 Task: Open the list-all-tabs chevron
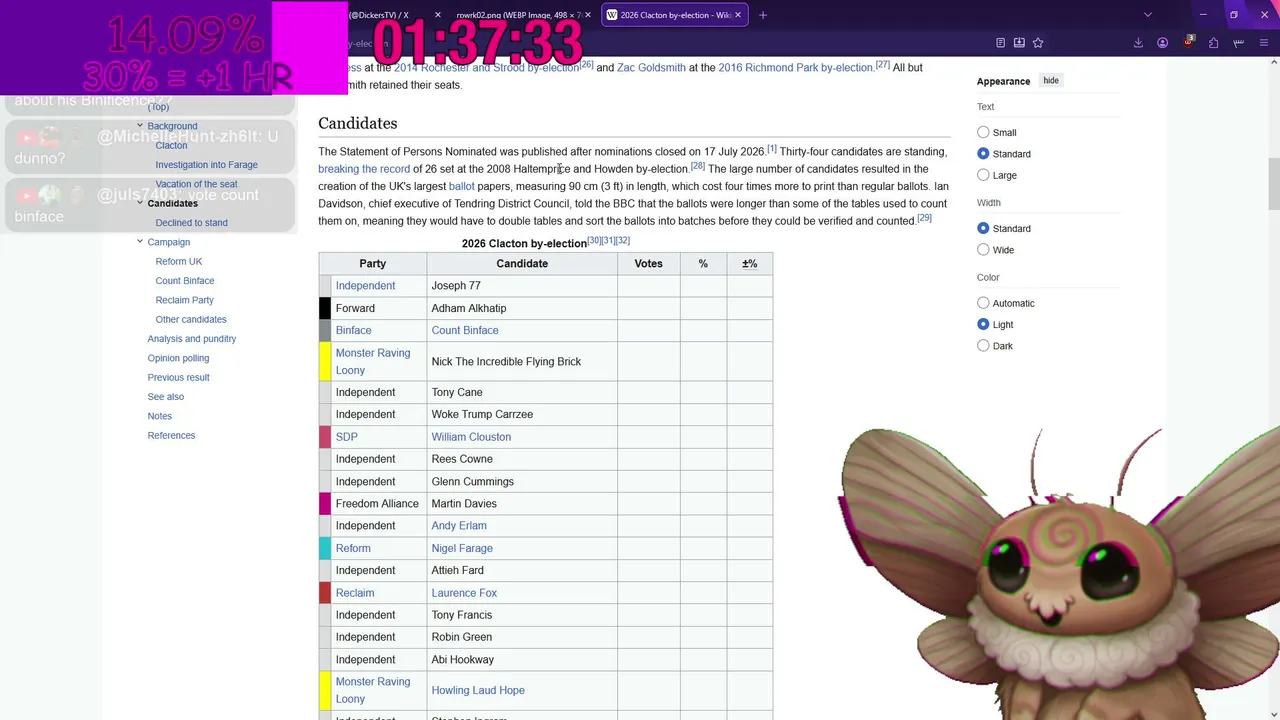(1148, 15)
